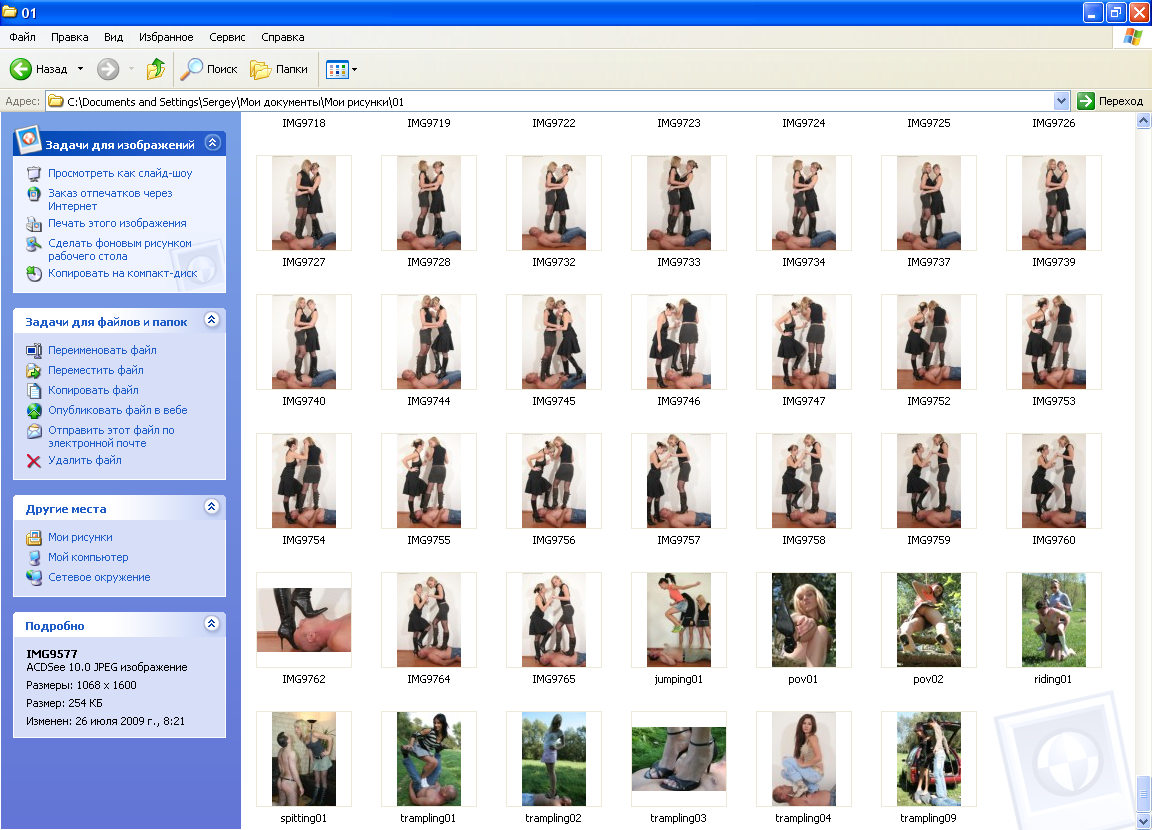
Task: Open the Вид menu
Action: click(113, 37)
